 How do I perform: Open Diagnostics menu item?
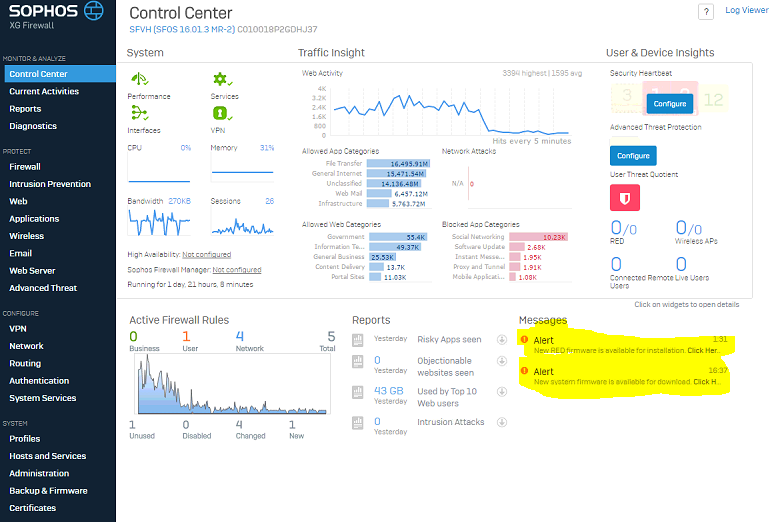pyautogui.click(x=33, y=126)
